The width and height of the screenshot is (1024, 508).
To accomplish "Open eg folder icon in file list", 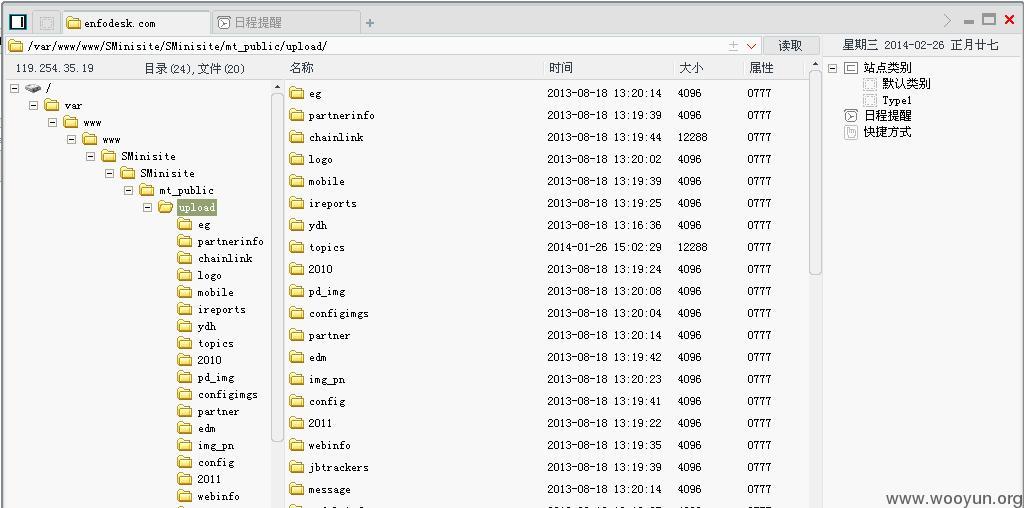I will click(297, 93).
